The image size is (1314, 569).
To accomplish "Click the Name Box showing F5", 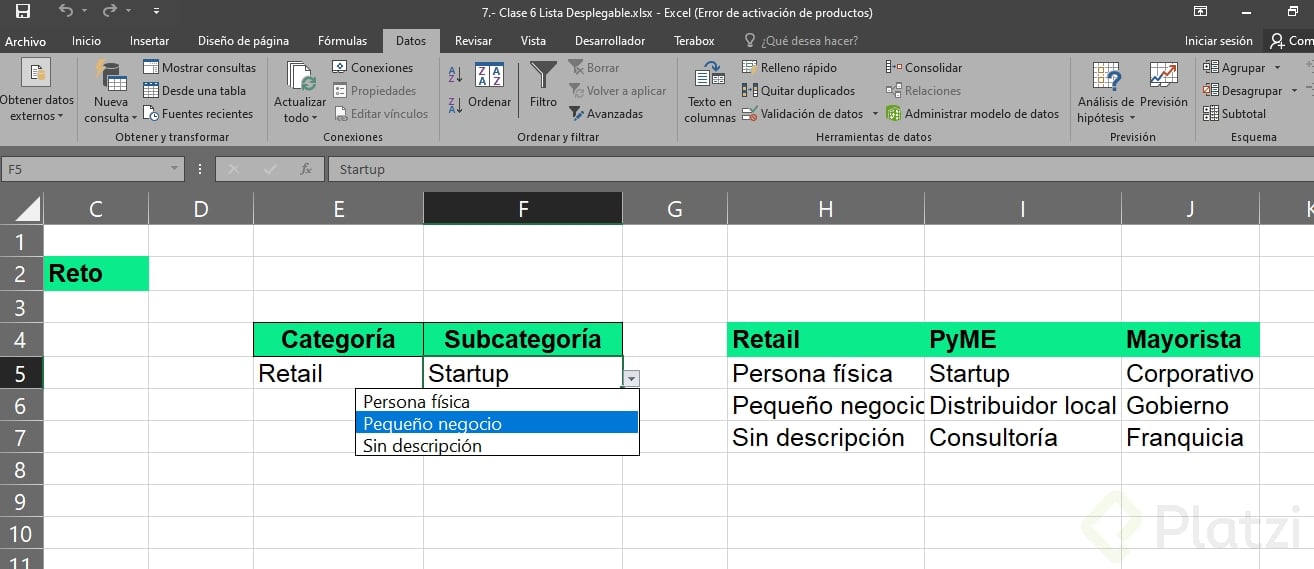I will tap(85, 169).
